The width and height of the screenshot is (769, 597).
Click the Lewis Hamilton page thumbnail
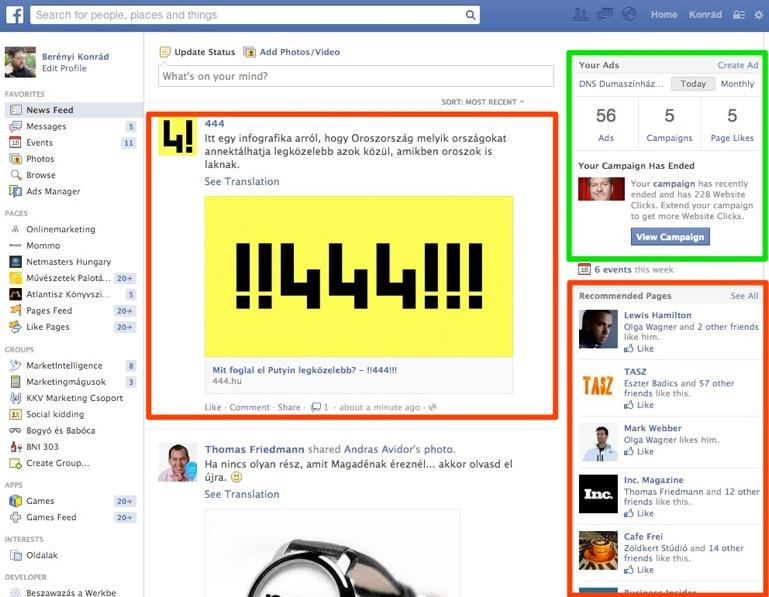(x=598, y=329)
